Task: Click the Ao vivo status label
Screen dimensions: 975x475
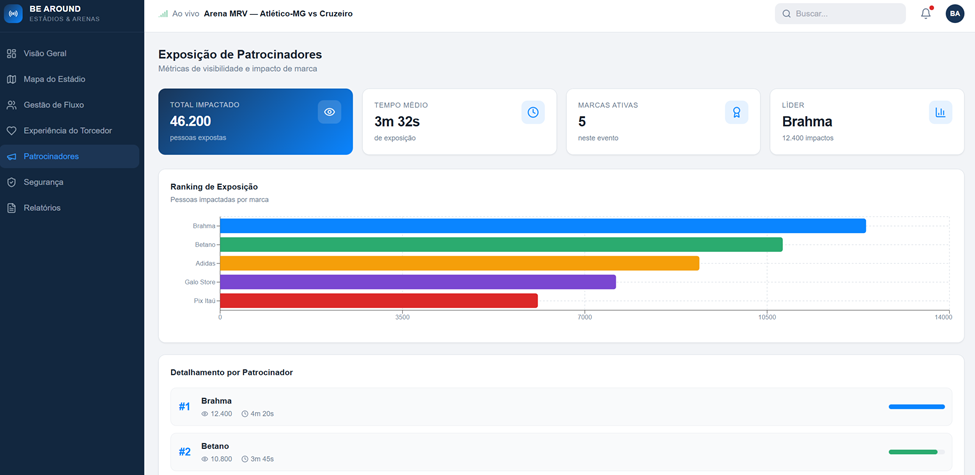Action: [185, 13]
